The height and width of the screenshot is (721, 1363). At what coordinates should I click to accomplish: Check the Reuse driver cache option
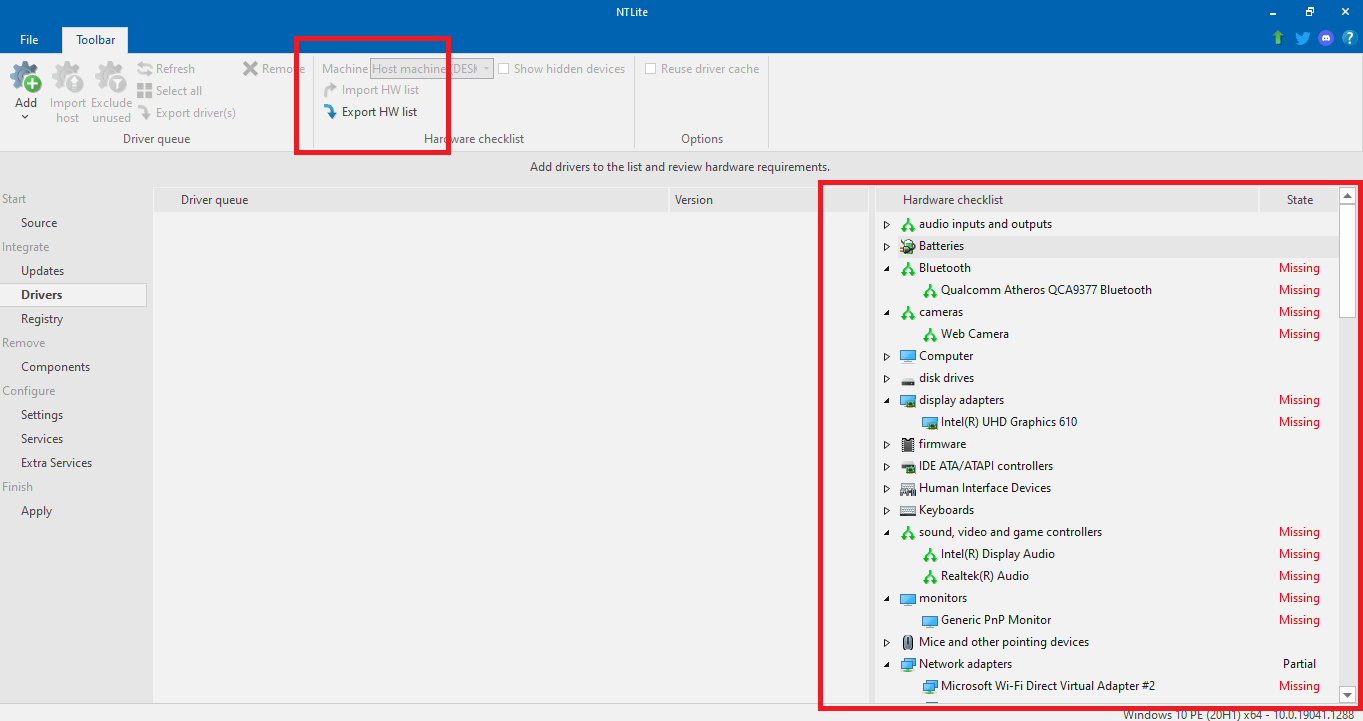tap(650, 68)
